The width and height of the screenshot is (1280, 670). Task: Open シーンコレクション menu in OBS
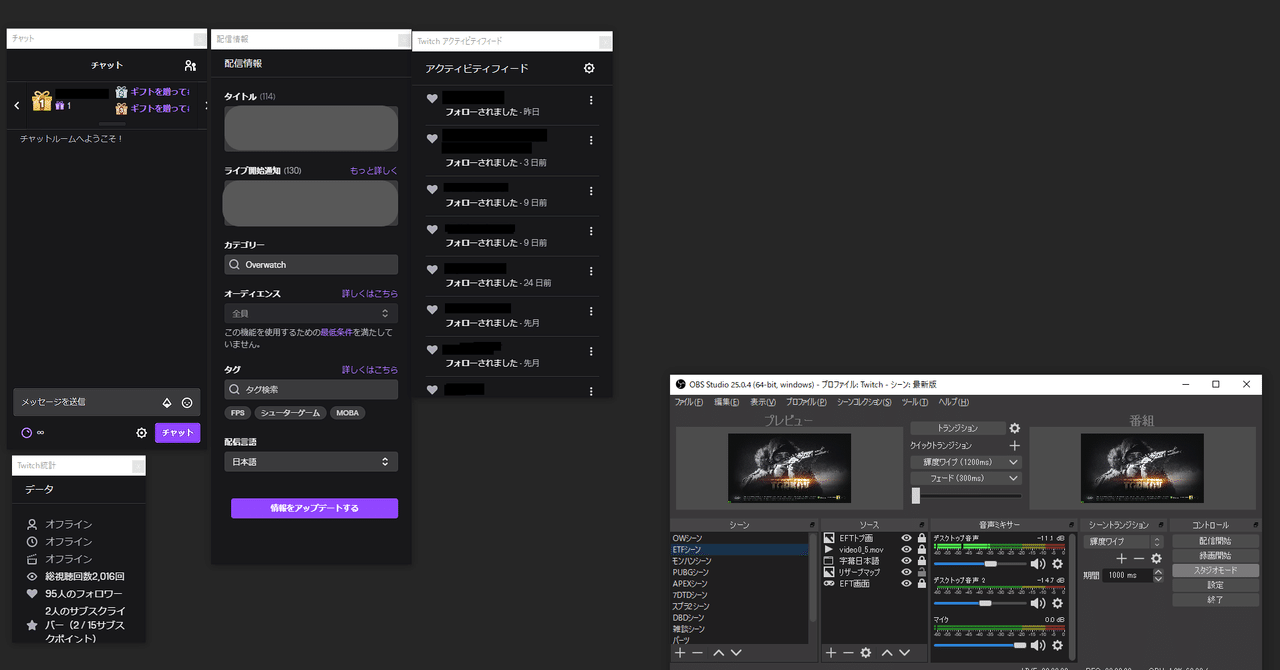[x=864, y=402]
